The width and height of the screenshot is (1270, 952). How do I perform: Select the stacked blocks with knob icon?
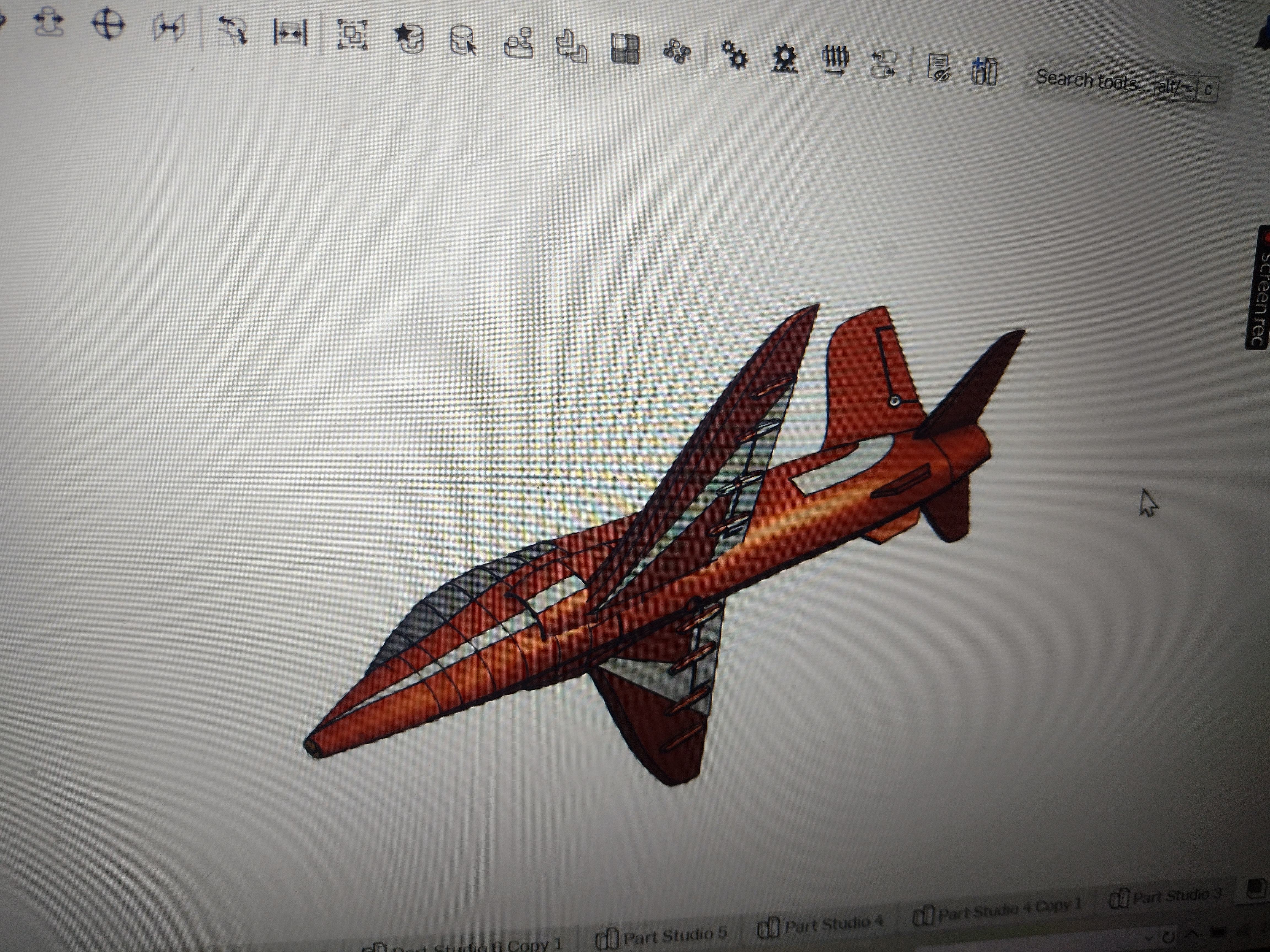518,44
